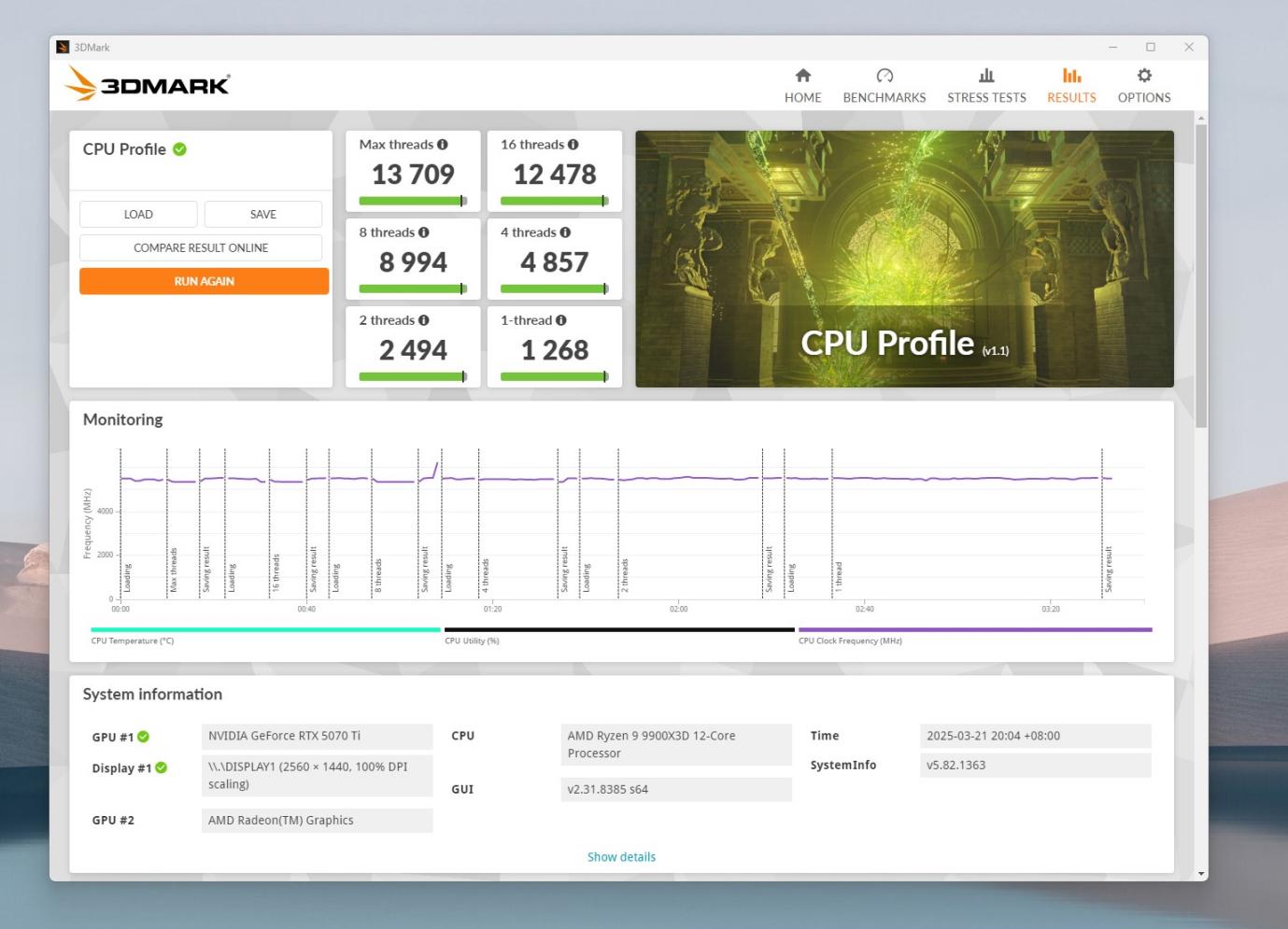Click the 1-thread info icon
Viewport: 1288px width, 929px height.
click(x=561, y=320)
